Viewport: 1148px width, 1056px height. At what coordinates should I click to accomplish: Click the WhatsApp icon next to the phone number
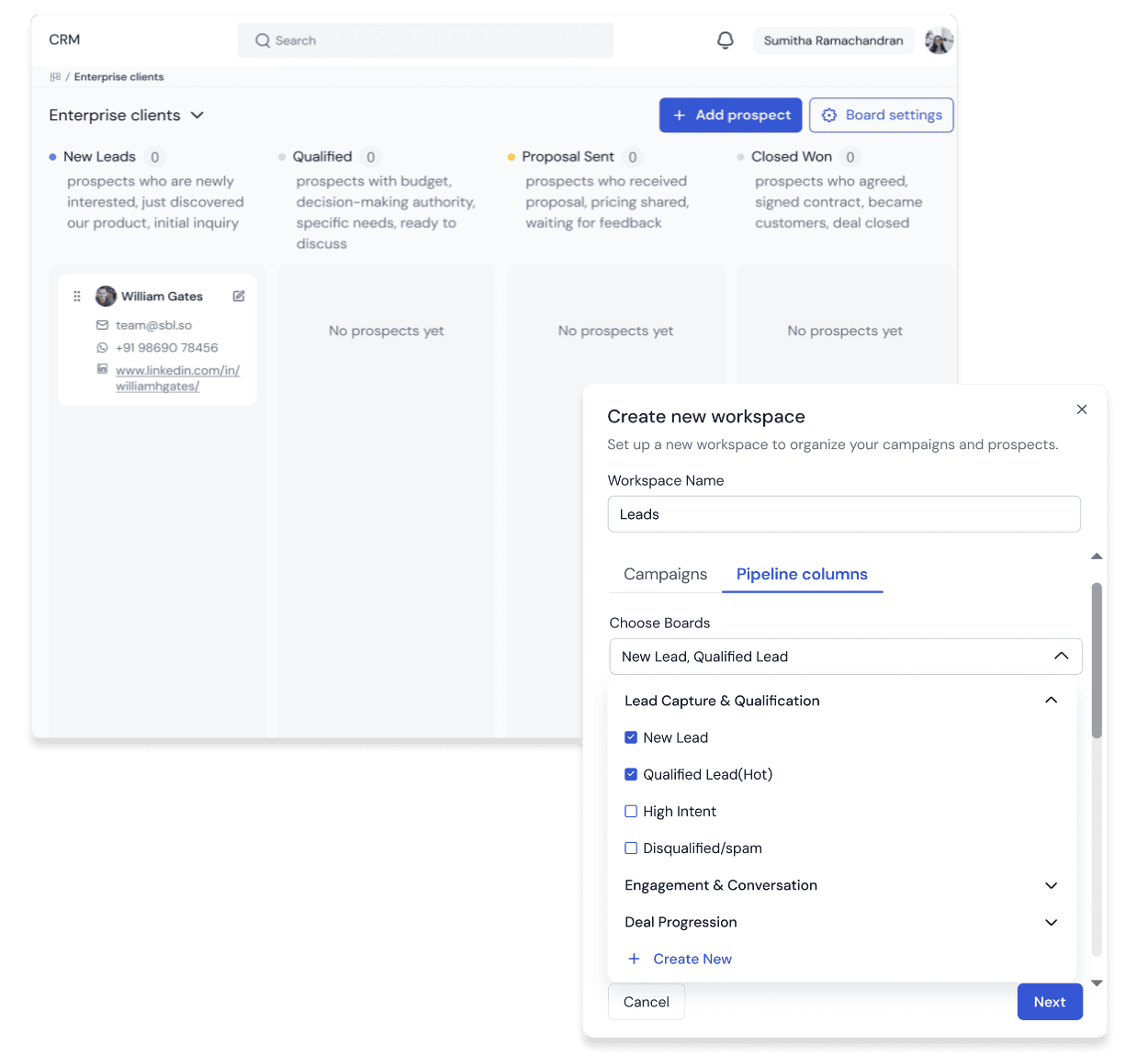102,347
